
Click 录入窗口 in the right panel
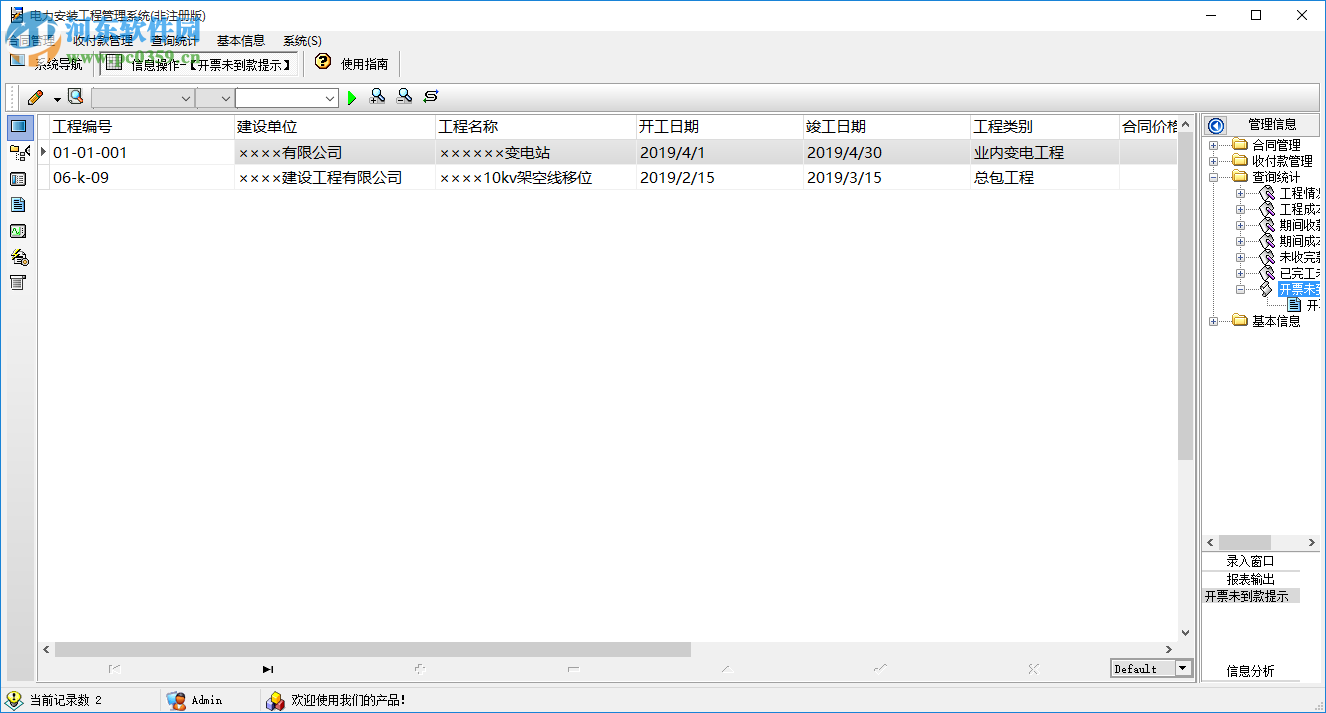click(x=1251, y=561)
